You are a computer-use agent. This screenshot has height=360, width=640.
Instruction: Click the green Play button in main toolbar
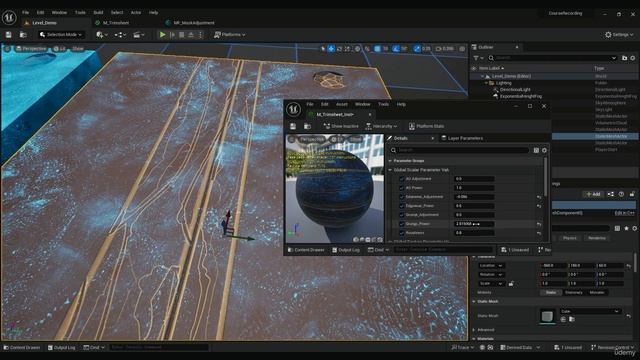pyautogui.click(x=162, y=35)
